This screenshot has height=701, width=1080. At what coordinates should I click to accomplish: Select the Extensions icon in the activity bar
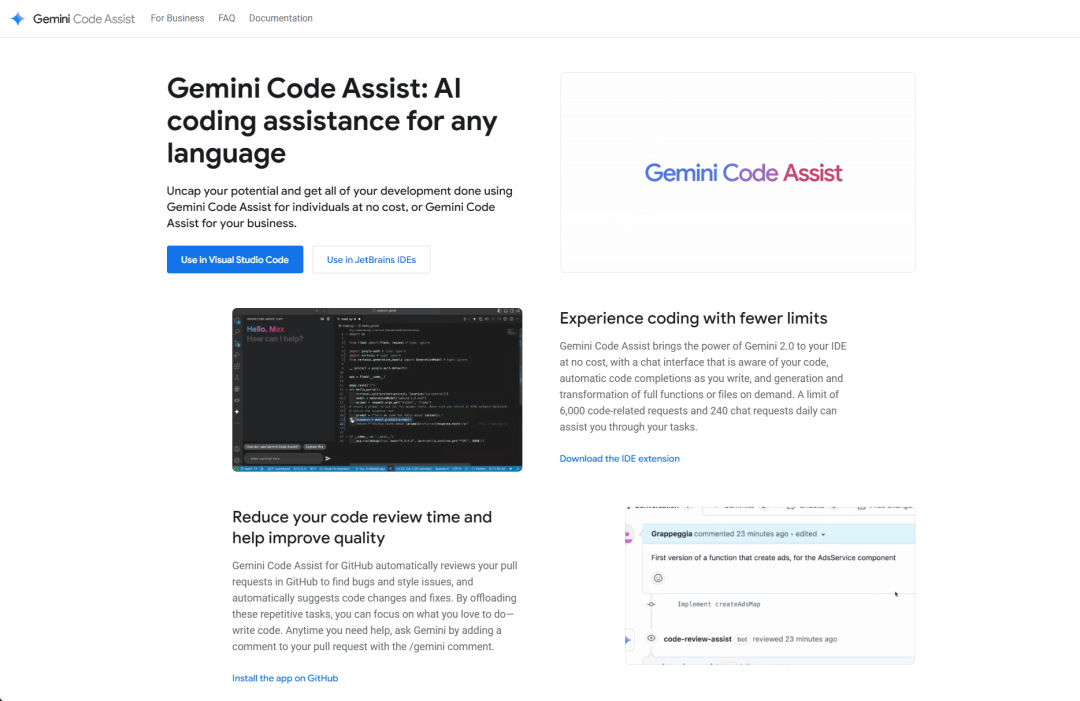(237, 365)
